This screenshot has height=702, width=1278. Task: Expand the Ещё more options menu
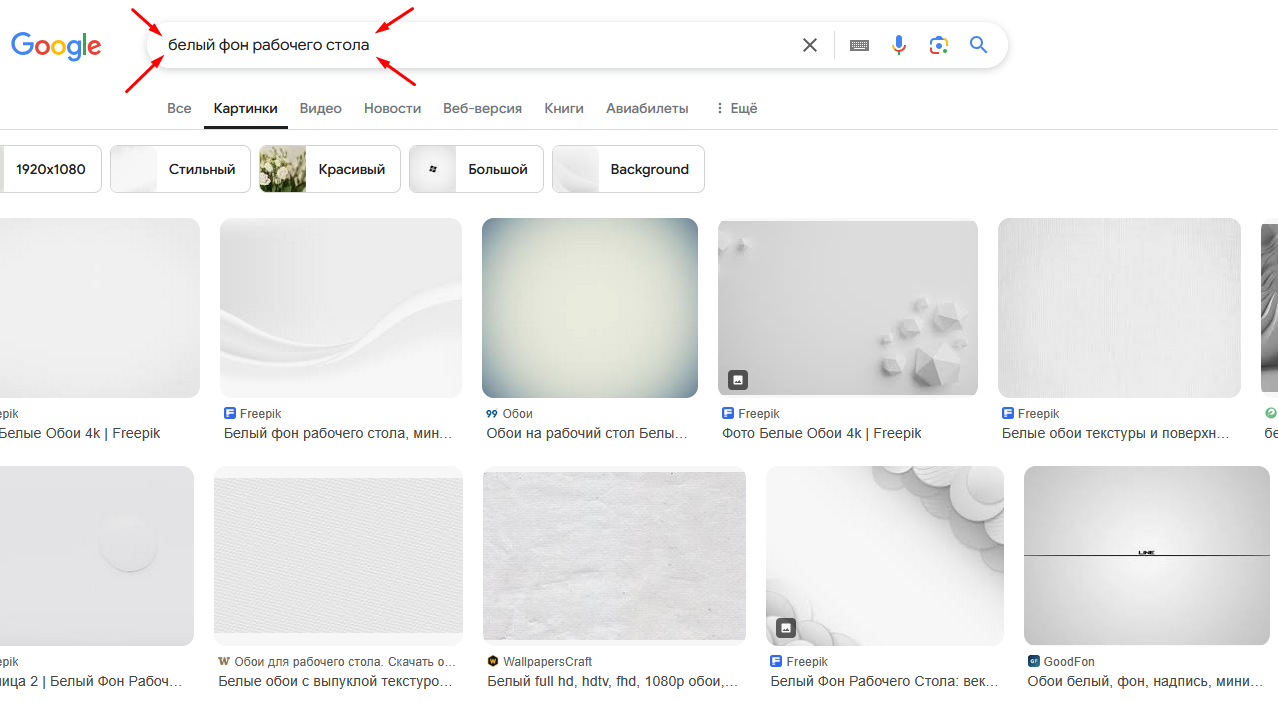(736, 108)
